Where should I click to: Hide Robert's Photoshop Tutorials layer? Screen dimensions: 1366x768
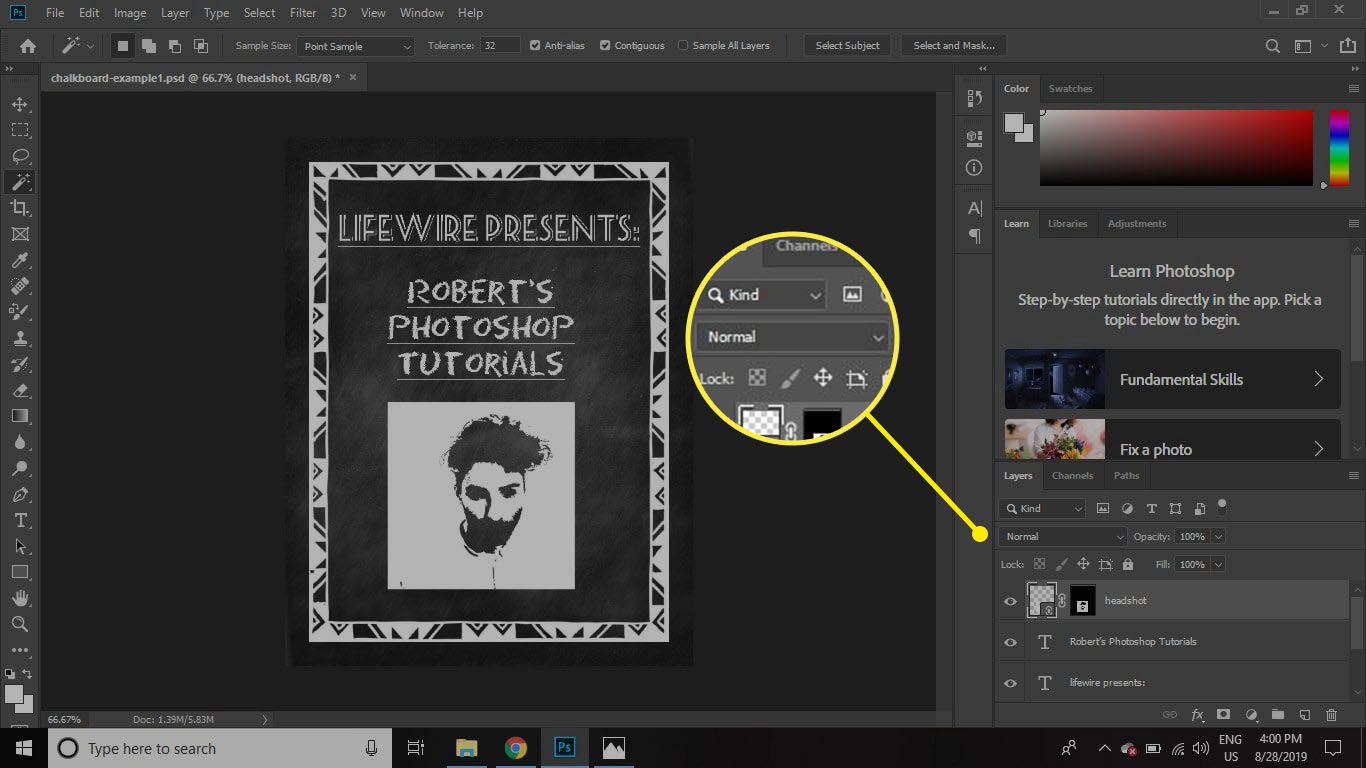click(1010, 642)
